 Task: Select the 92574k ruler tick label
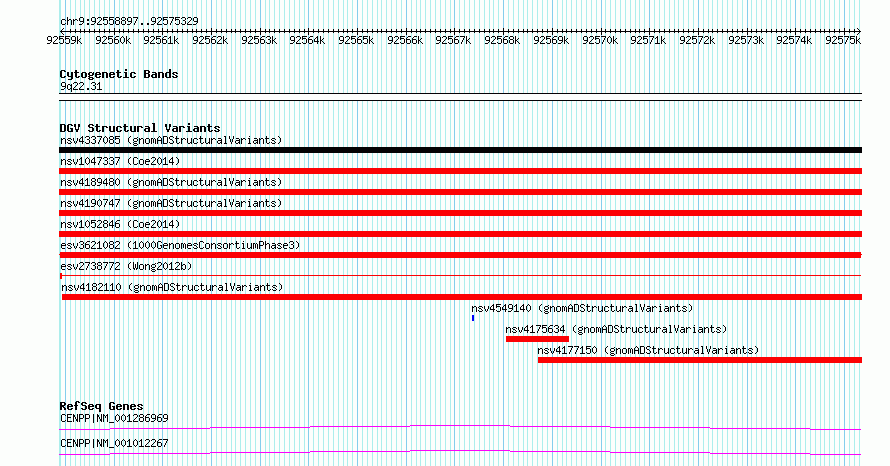[794, 40]
